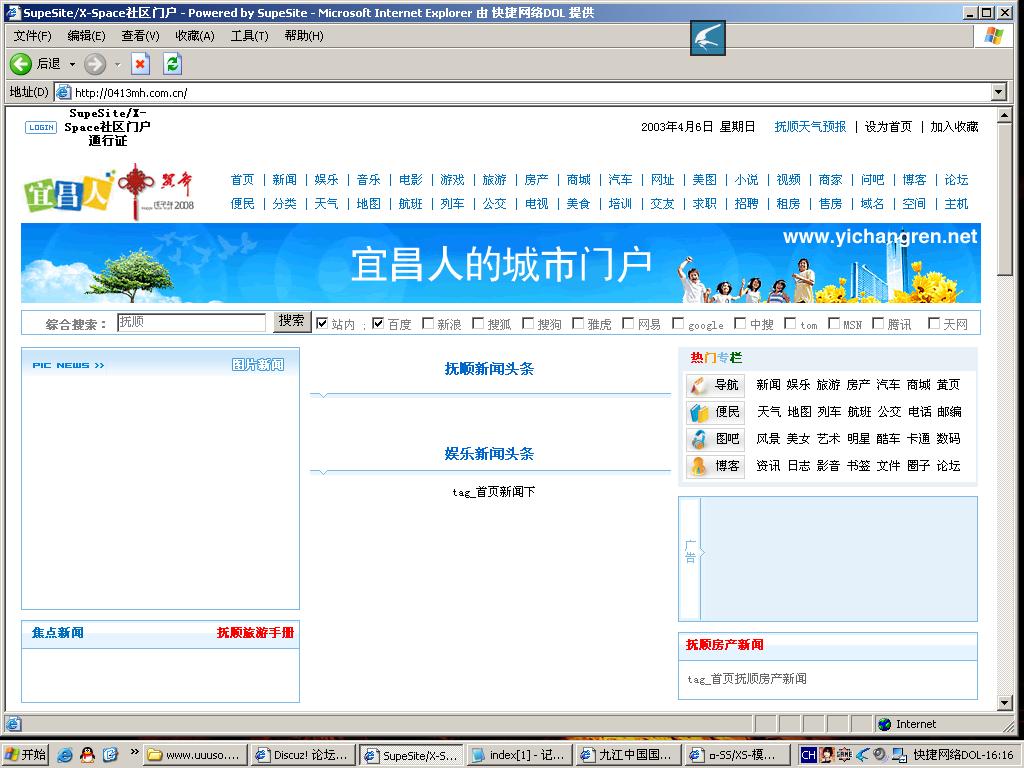This screenshot has width=1024, height=768.
Task: Expand the address bar URL dropdown
Action: point(998,92)
